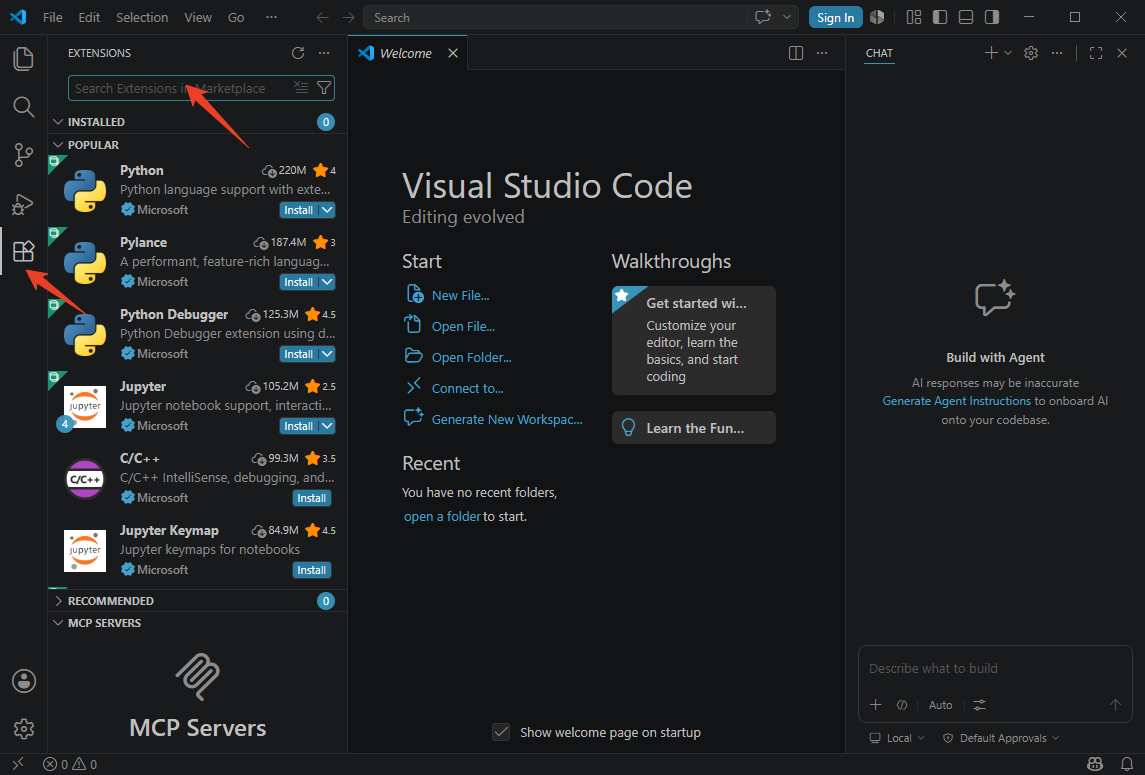Open the Source Control view

point(23,155)
